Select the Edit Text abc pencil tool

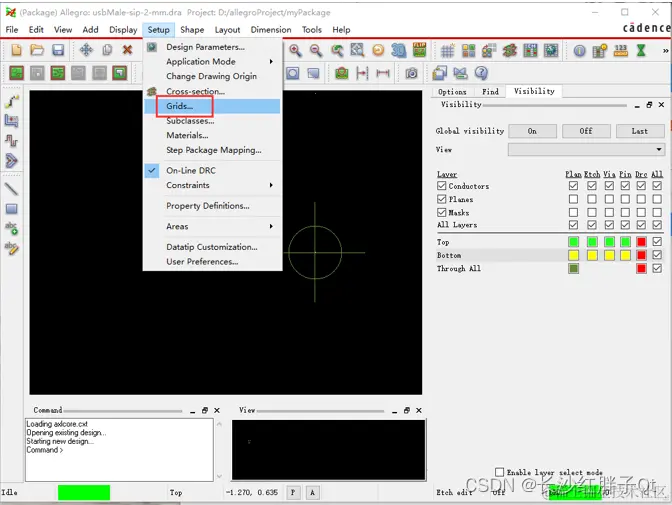[x=12, y=248]
